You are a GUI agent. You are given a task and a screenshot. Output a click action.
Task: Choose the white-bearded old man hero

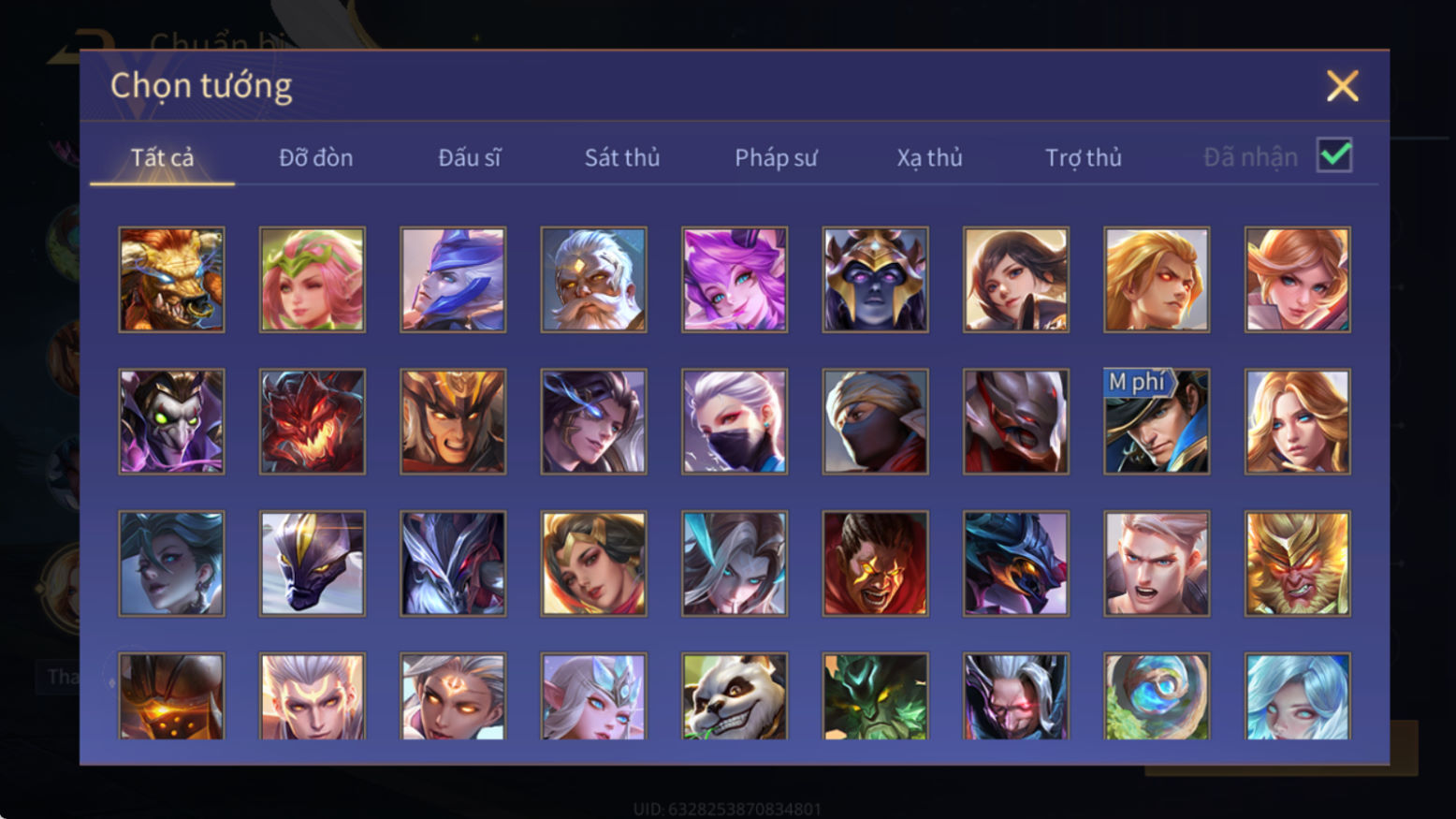click(x=593, y=280)
